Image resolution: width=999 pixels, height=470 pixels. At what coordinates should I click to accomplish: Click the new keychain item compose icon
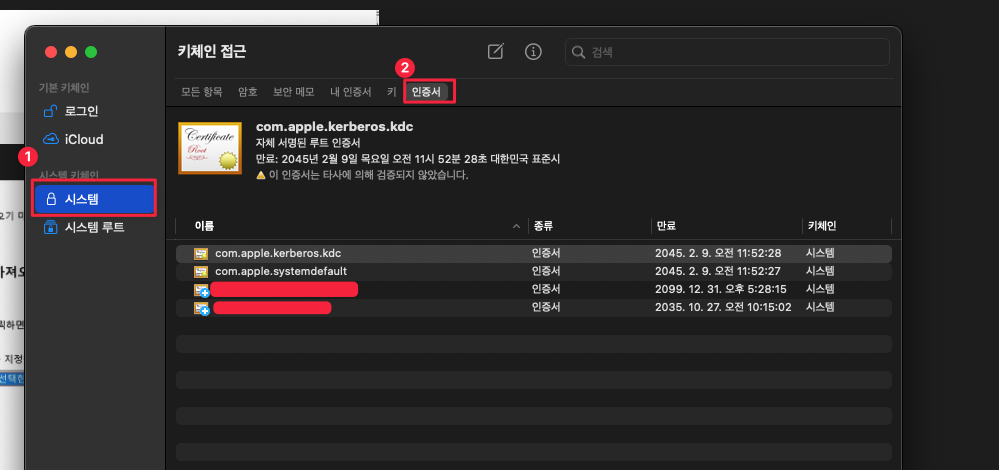point(496,52)
